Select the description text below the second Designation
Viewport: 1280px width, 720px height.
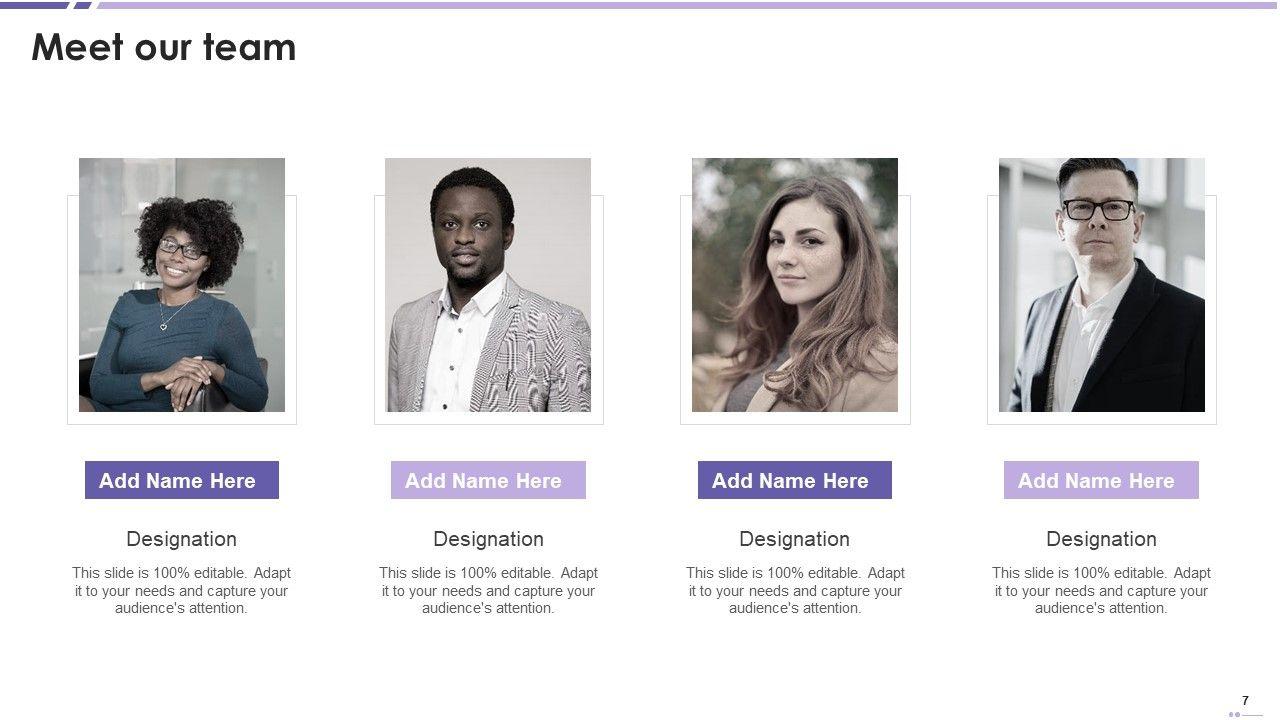(x=488, y=590)
